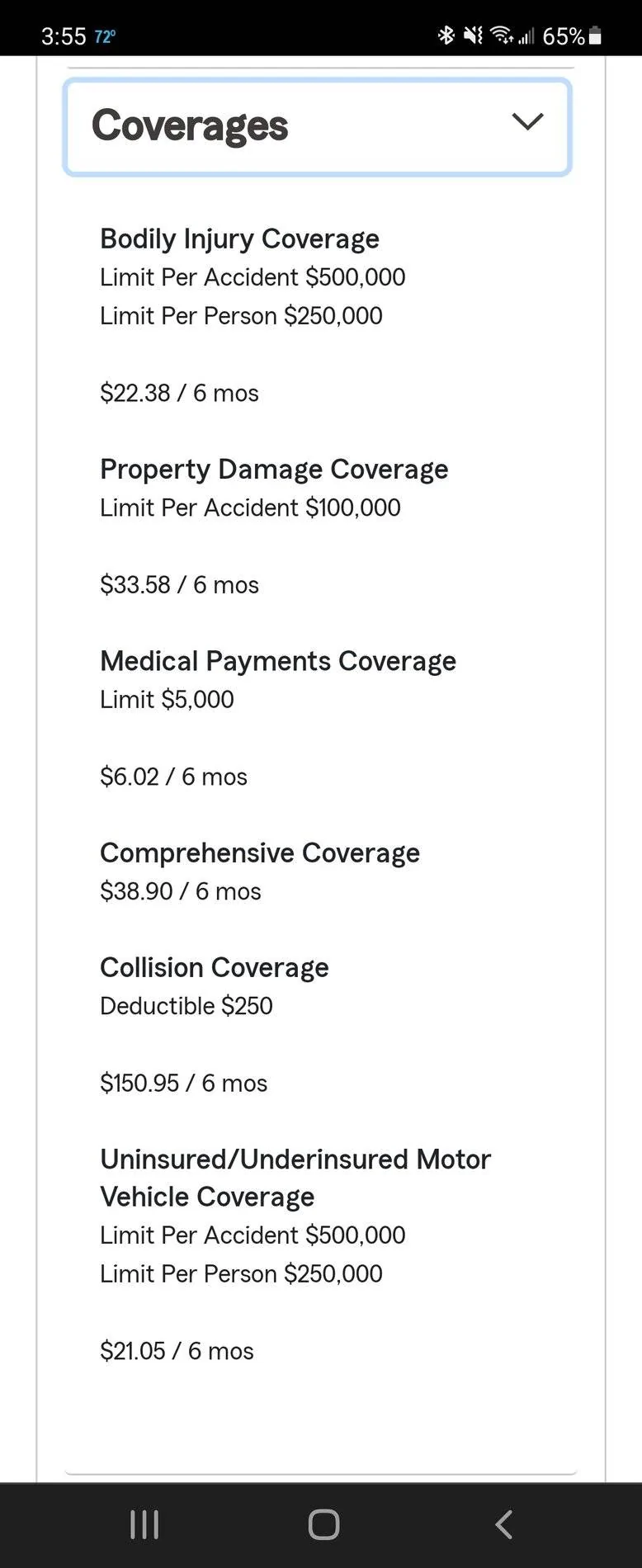Open recent apps via three-bar icon
This screenshot has height=1568, width=642.
coord(144,1524)
